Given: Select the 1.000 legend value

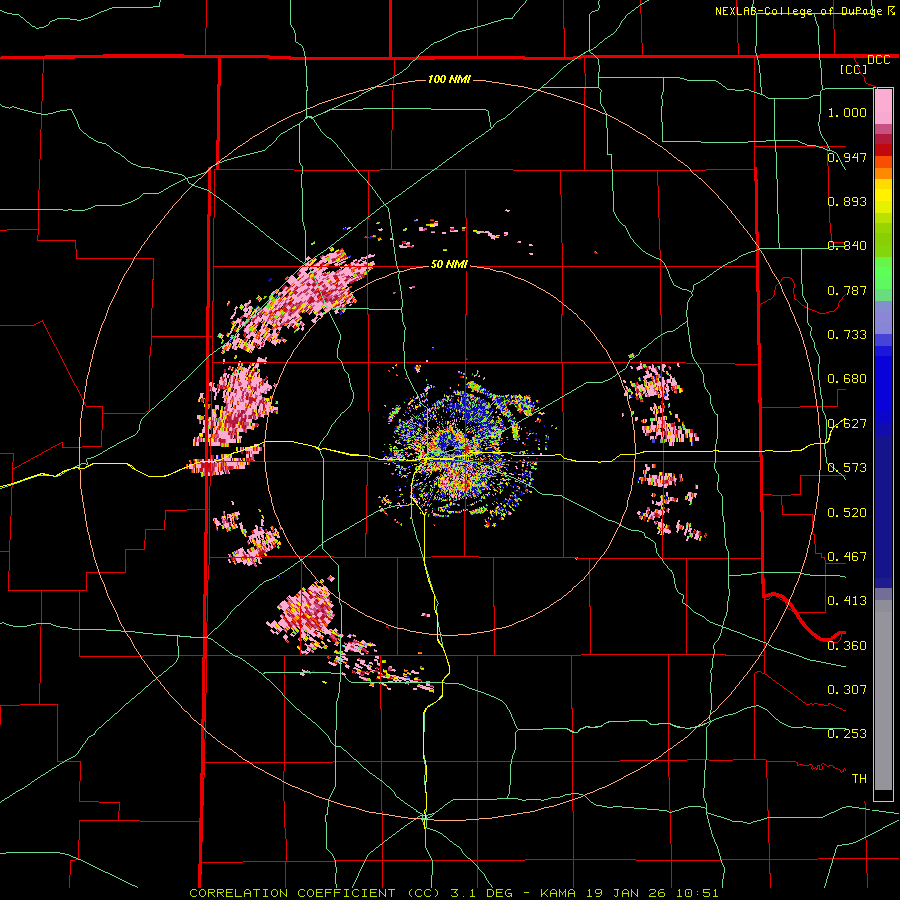Looking at the screenshot, I should pos(847,112).
